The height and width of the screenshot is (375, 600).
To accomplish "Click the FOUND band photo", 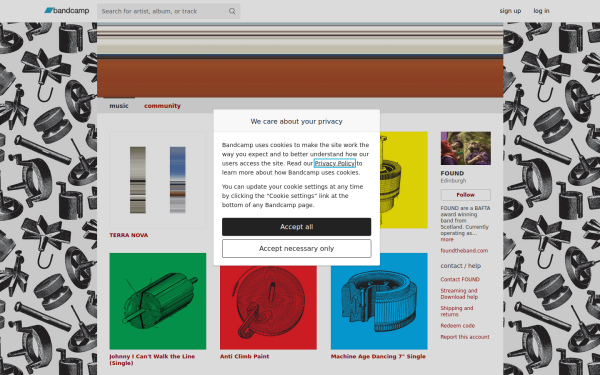I will [x=466, y=148].
